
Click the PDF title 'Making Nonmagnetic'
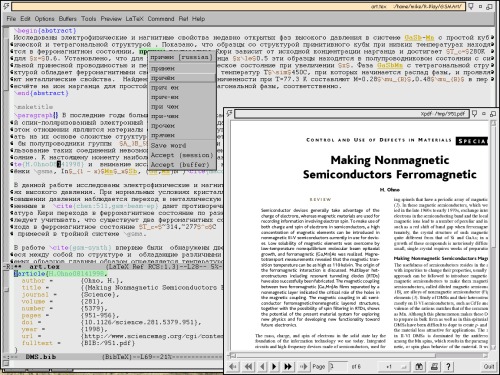[390, 160]
